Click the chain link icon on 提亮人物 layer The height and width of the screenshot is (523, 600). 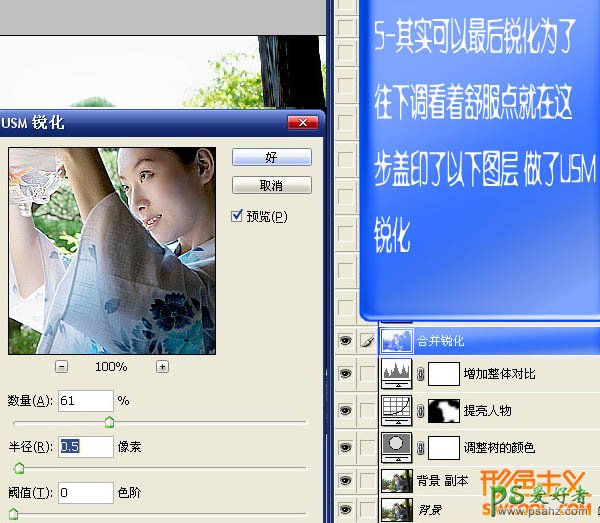click(x=421, y=411)
